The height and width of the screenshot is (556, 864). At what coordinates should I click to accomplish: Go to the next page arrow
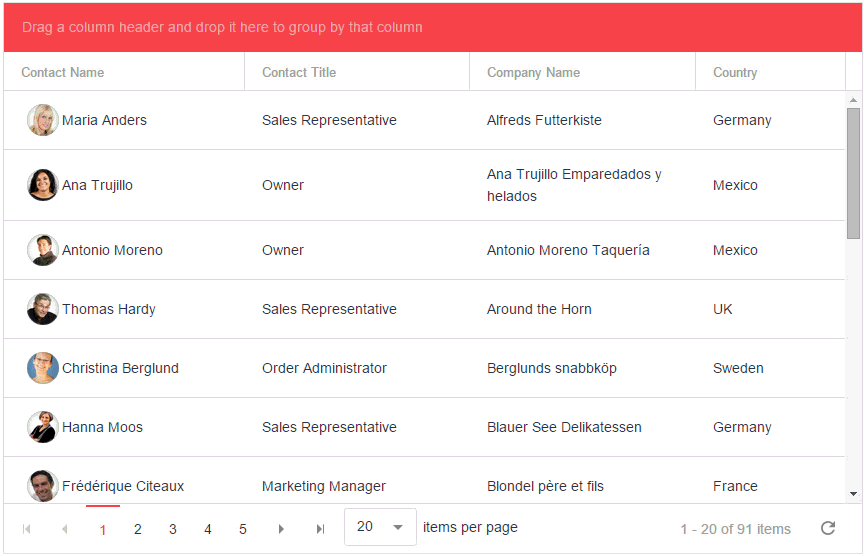281,529
